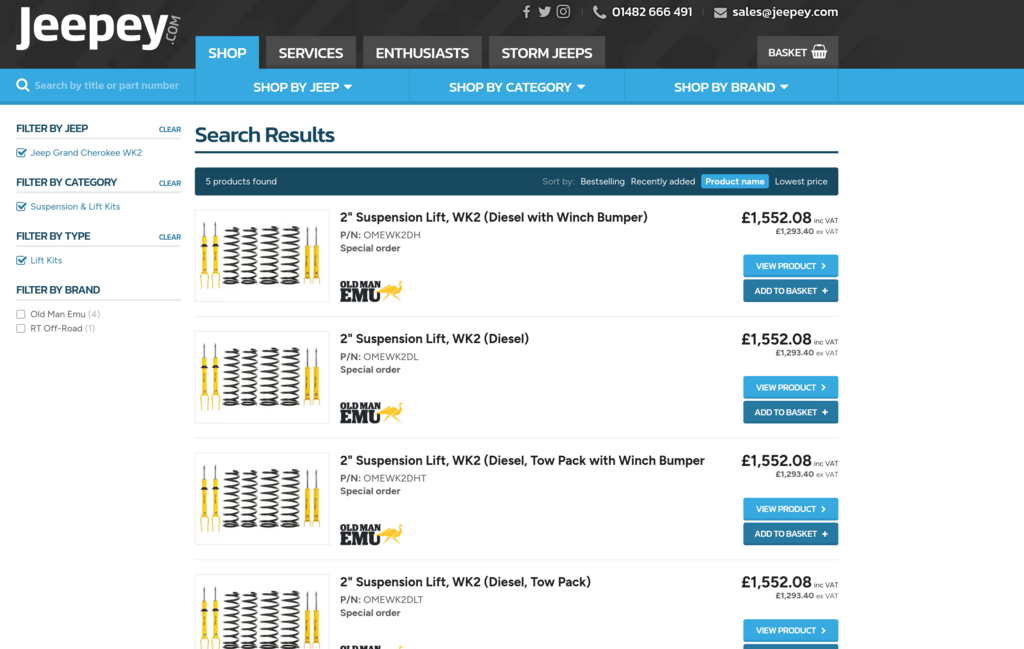Screen dimensions: 1024x649
Task: Open the Jeepey Instagram icon
Action: click(564, 12)
